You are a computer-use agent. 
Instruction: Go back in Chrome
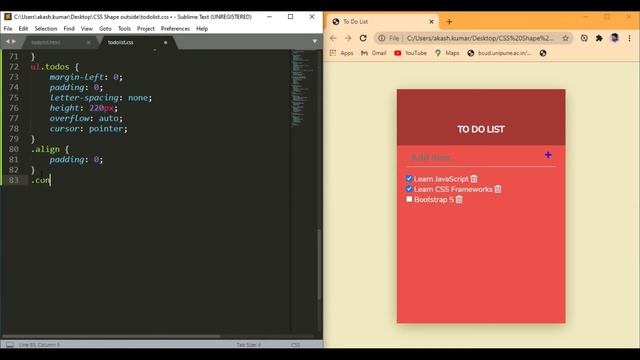[x=333, y=38]
